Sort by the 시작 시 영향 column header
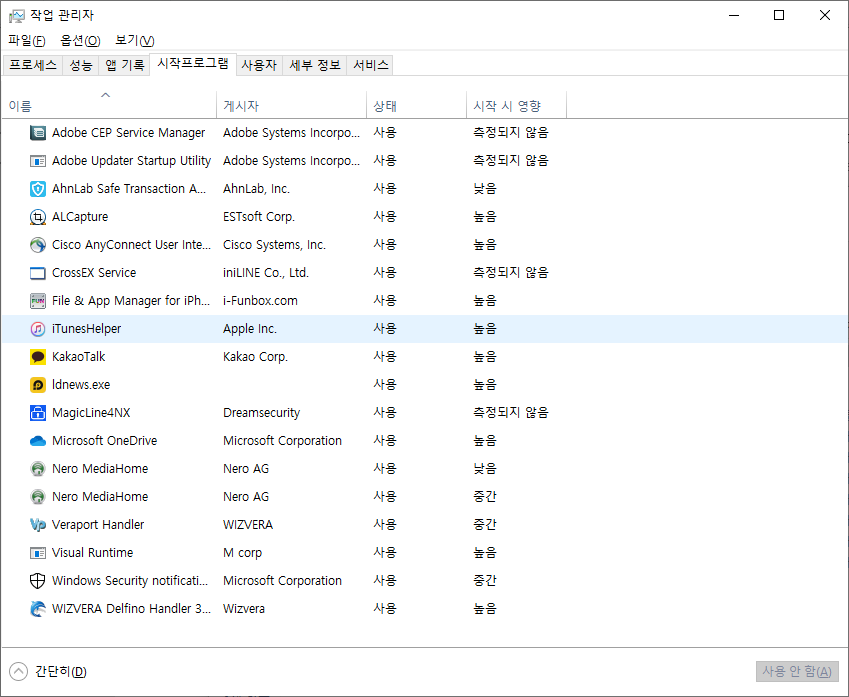Image resolution: width=849 pixels, height=697 pixels. (x=517, y=106)
